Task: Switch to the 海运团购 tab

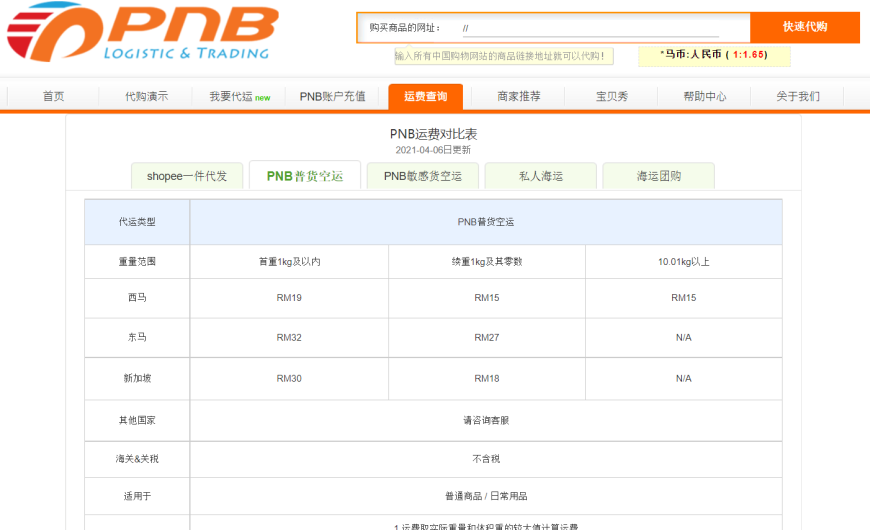Action: tap(659, 176)
